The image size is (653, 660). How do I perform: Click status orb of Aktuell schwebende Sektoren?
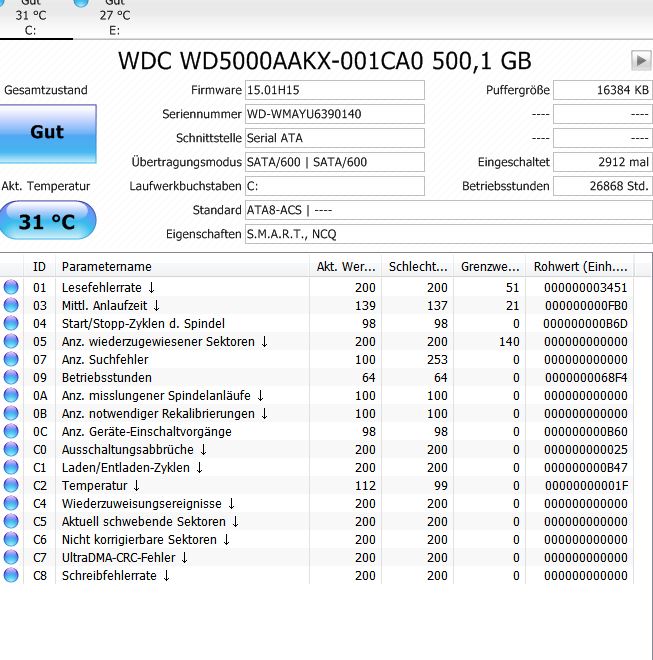[11, 521]
